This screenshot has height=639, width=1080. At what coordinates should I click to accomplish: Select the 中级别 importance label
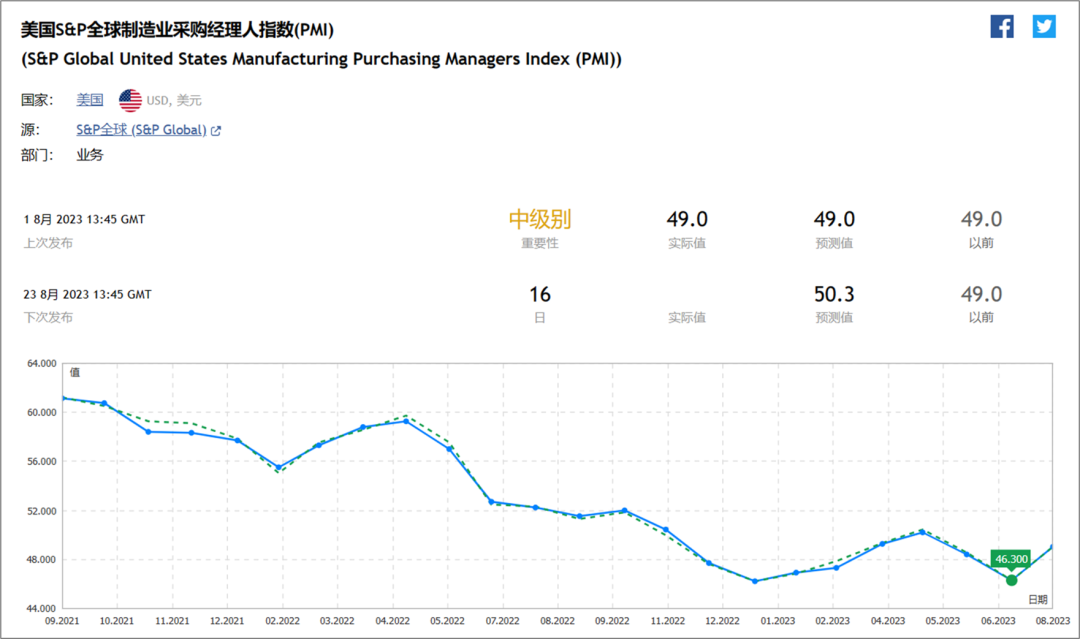[x=540, y=220]
